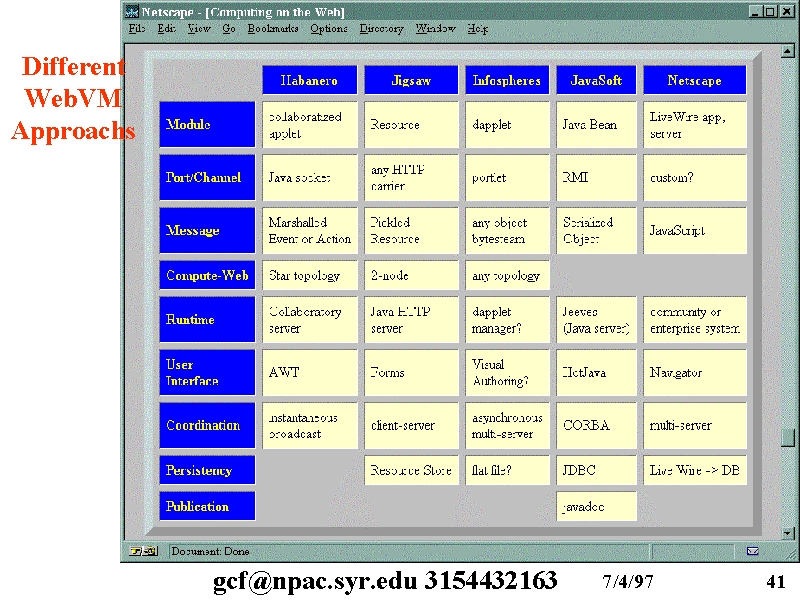This screenshot has height=600, width=800.
Task: Click the "custom?" cell
Action: coord(695,178)
